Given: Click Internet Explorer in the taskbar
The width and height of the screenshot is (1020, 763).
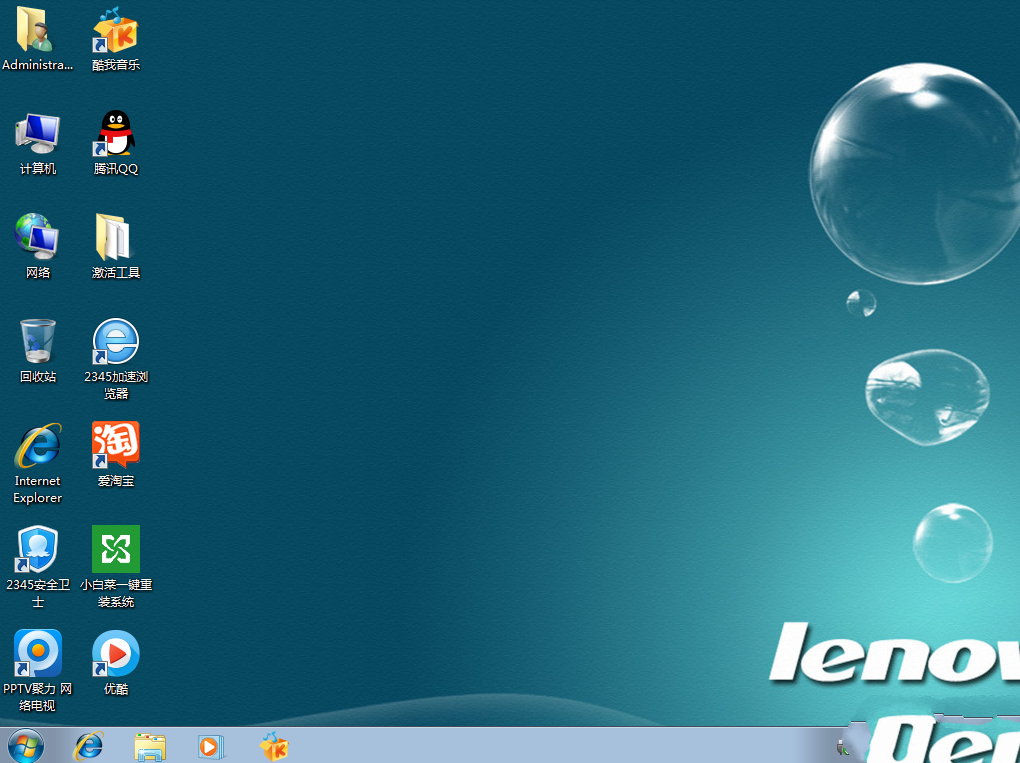Looking at the screenshot, I should pos(89,746).
